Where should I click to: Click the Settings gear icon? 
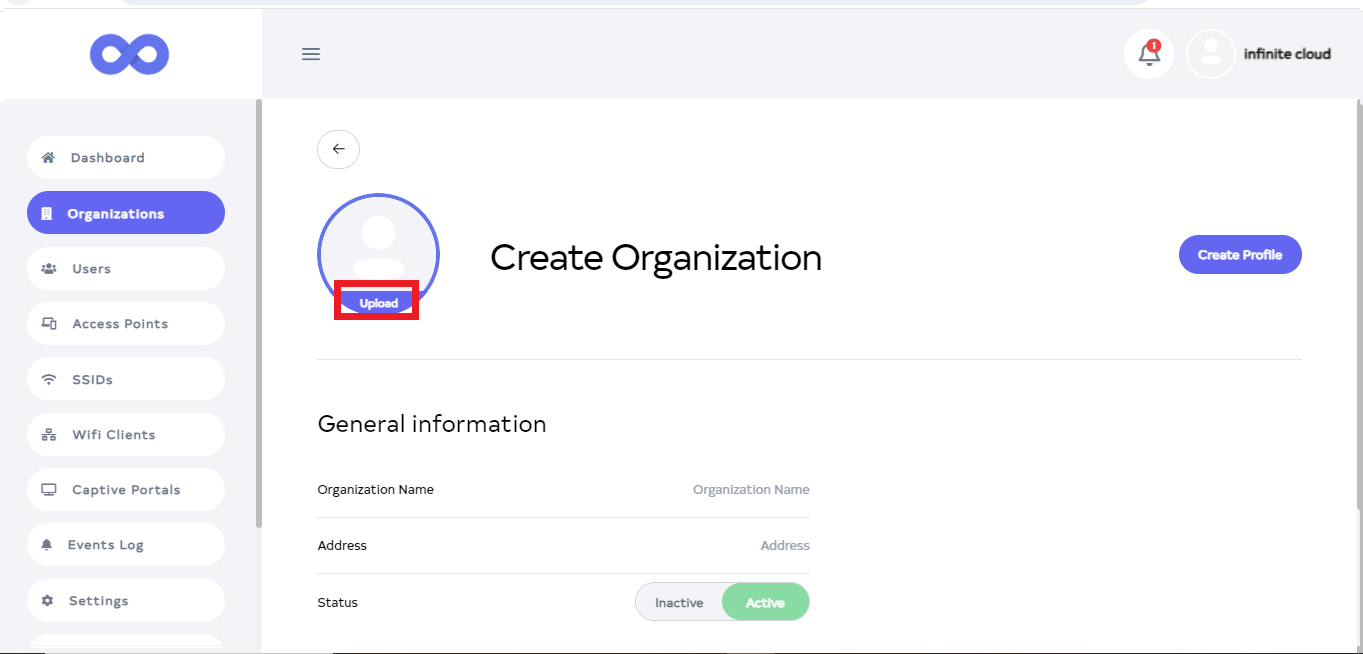(x=47, y=601)
